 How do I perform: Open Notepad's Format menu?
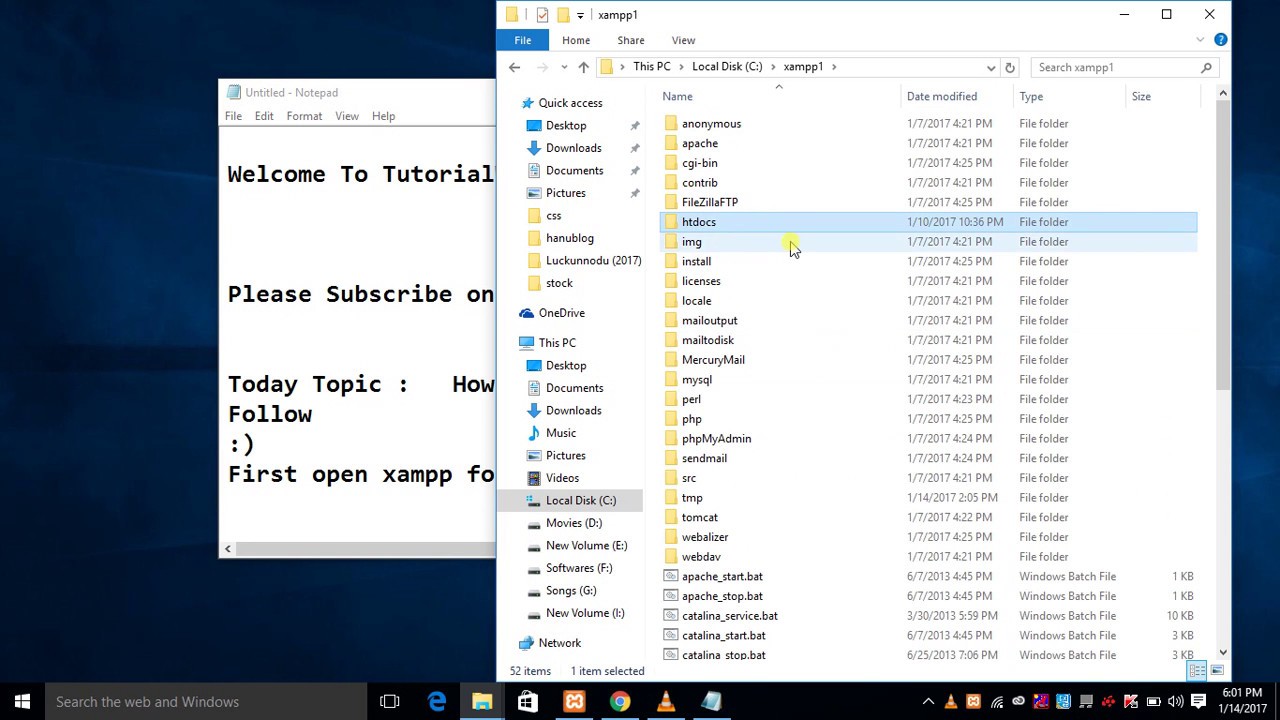[x=304, y=116]
